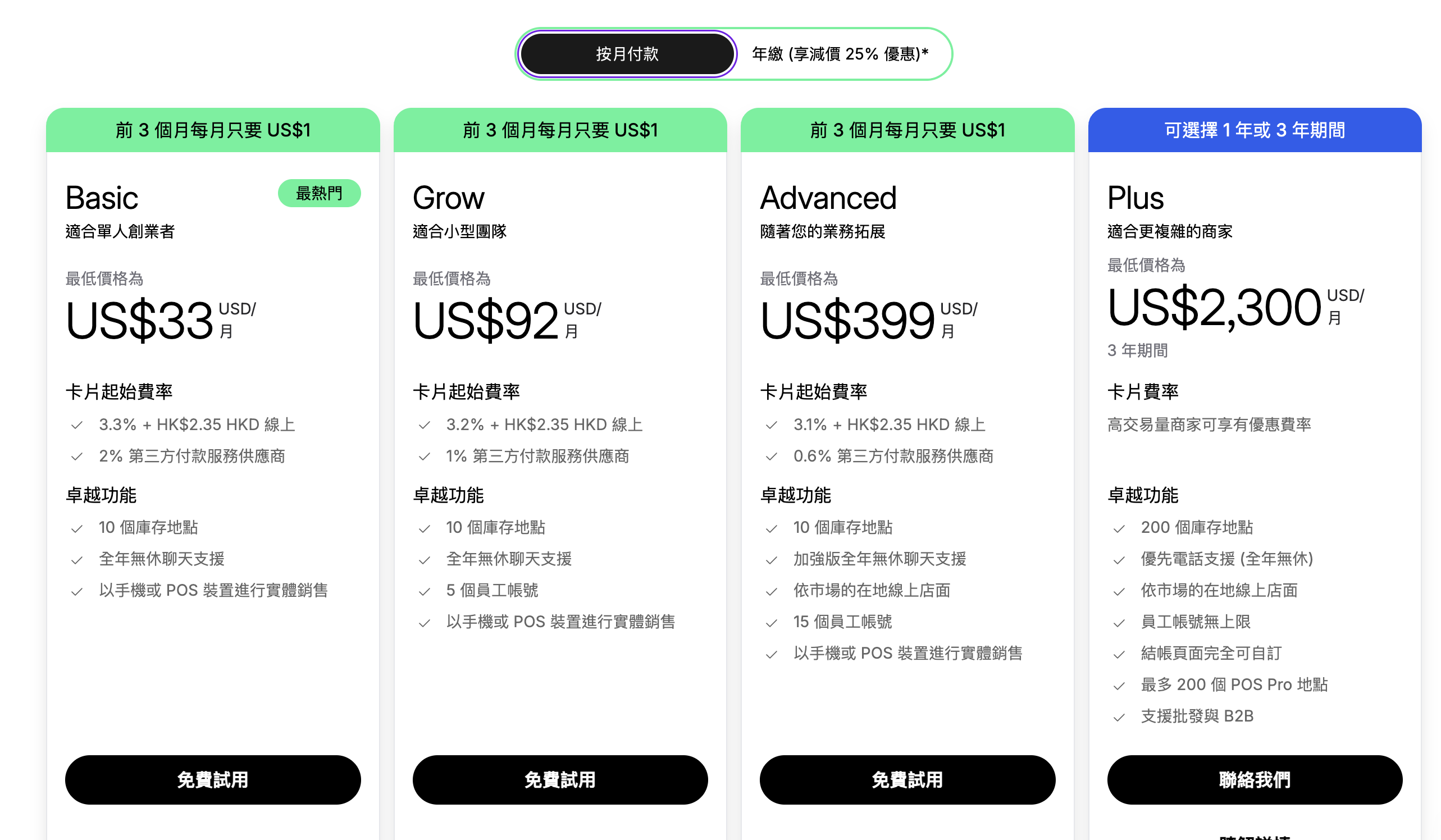Viewport: 1441px width, 840px height.
Task: Click the checkmark next to Advanced's 15 個員工帳號
Action: click(772, 622)
